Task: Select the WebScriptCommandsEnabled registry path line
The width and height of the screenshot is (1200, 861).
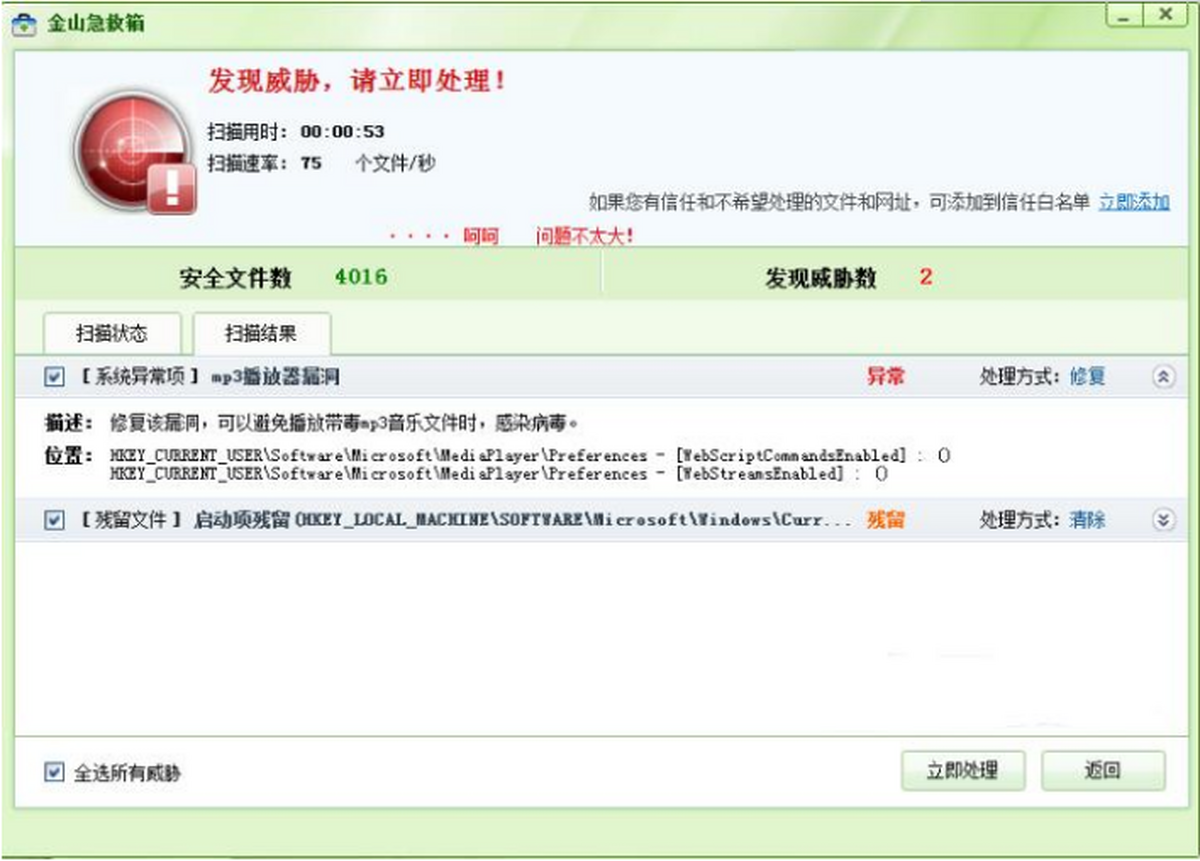Action: (528, 456)
